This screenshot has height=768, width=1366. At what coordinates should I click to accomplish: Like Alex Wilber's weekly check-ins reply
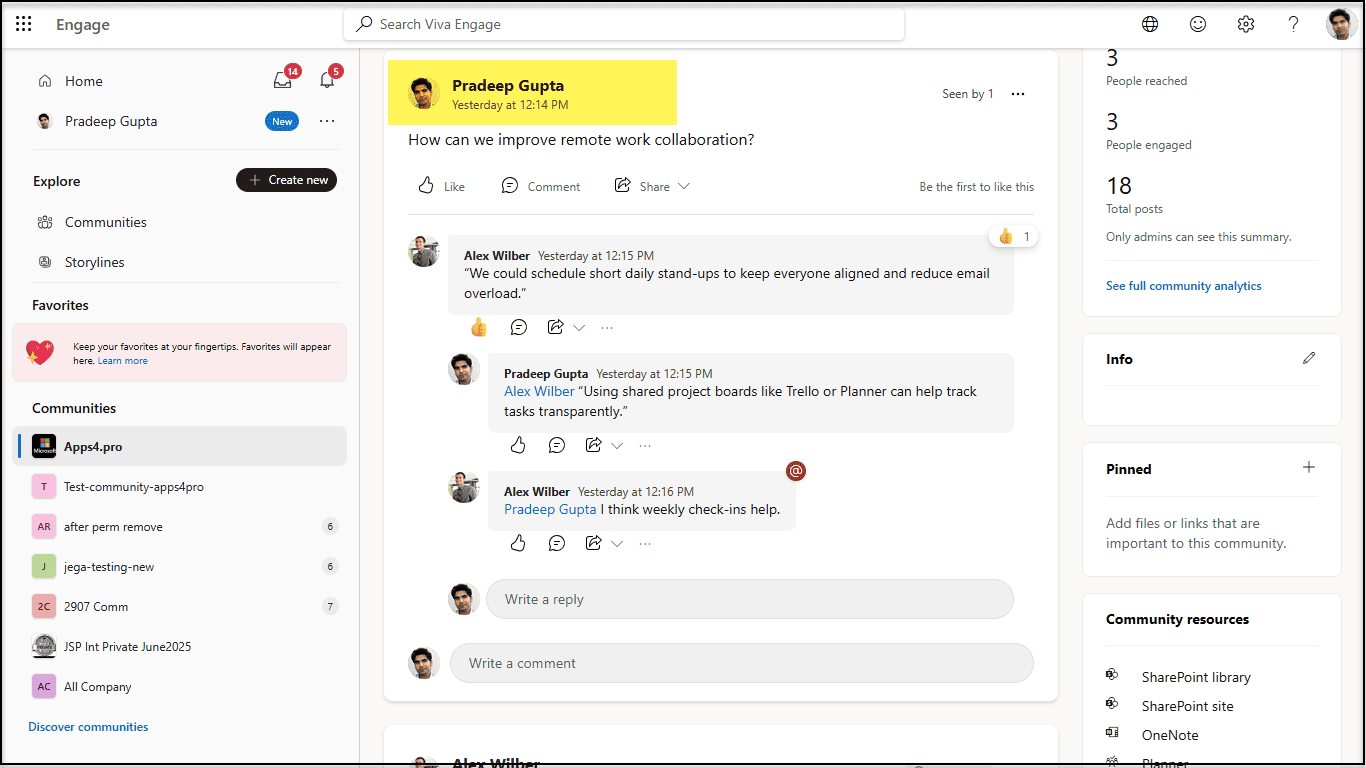(x=518, y=543)
